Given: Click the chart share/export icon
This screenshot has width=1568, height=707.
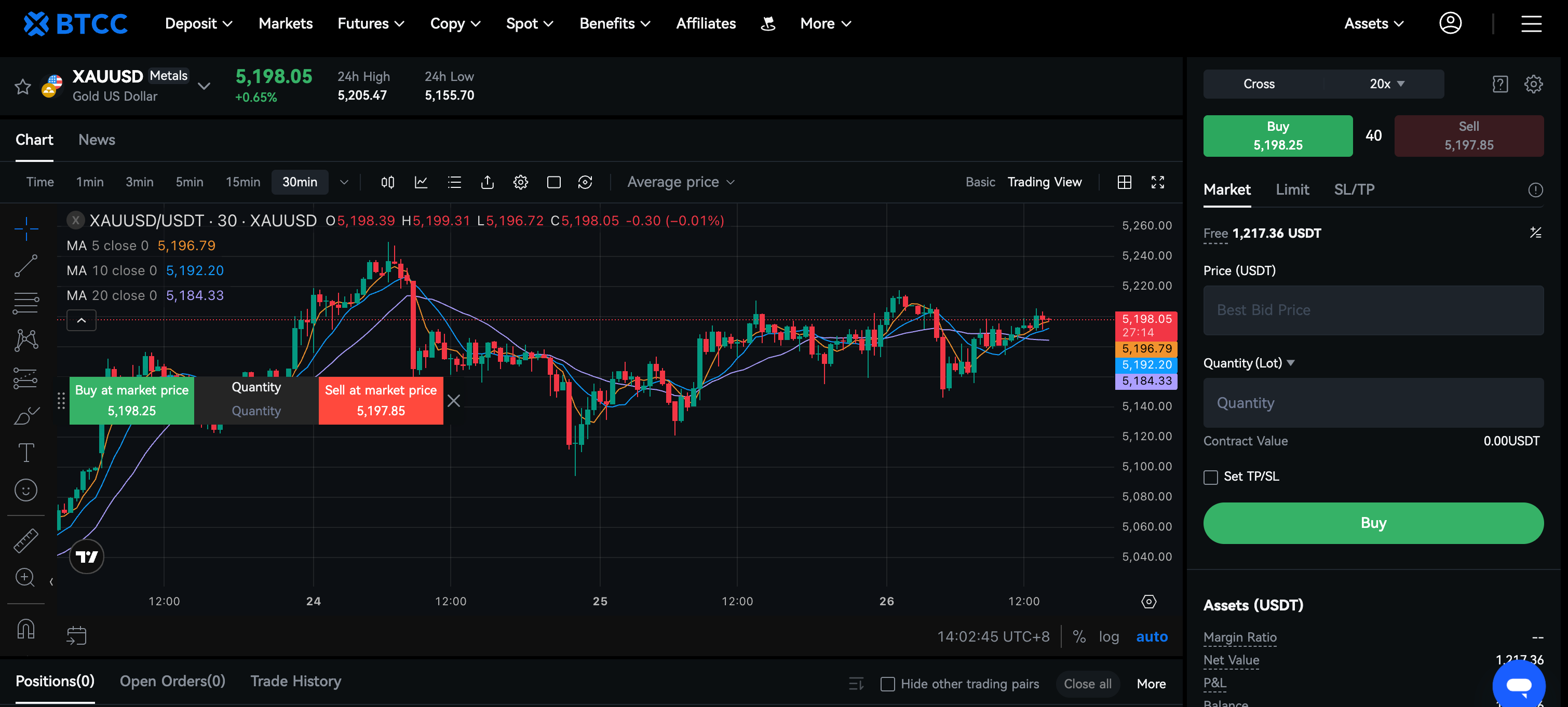Looking at the screenshot, I should click(487, 182).
